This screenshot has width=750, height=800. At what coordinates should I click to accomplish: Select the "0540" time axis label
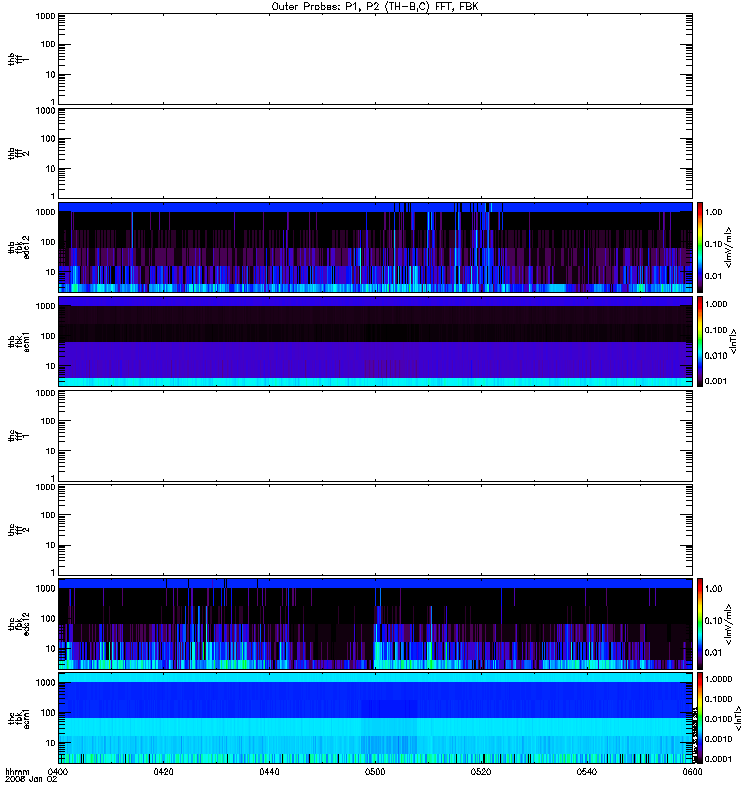pos(587,771)
